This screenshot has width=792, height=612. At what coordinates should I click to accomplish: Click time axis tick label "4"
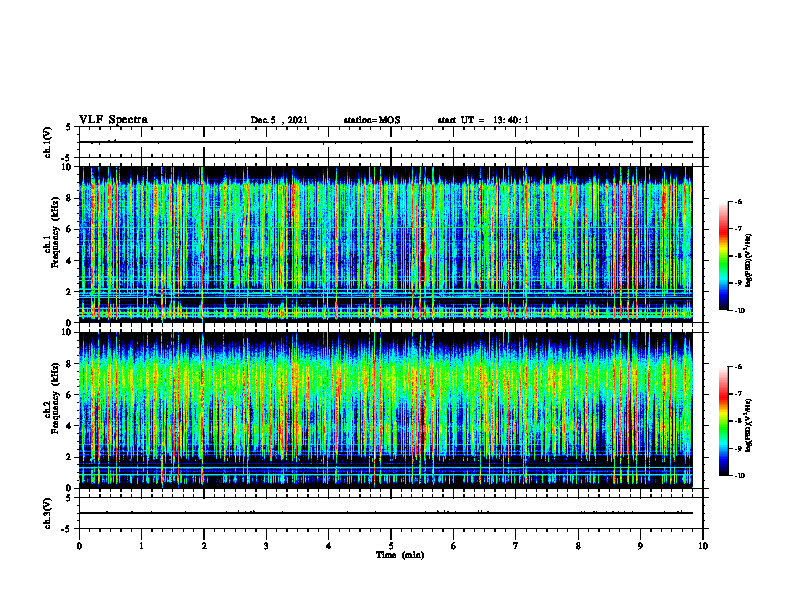coord(329,545)
